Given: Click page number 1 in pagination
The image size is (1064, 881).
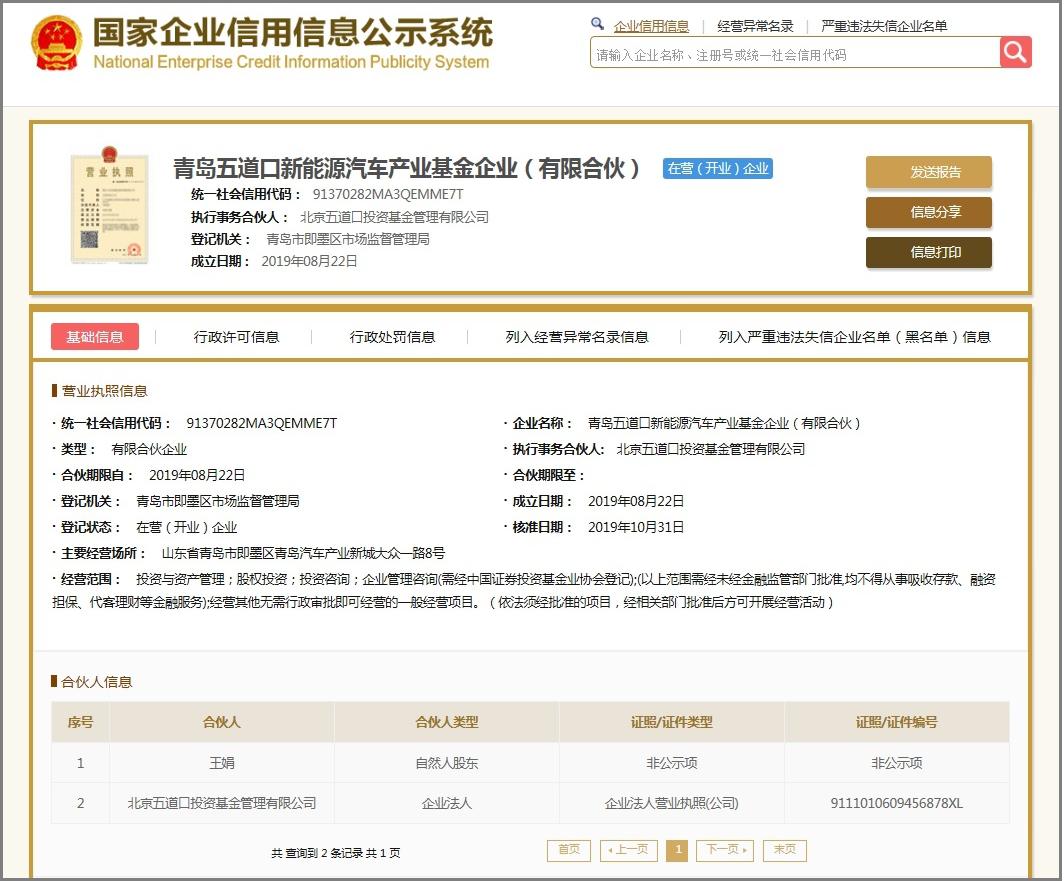Looking at the screenshot, I should click(677, 850).
